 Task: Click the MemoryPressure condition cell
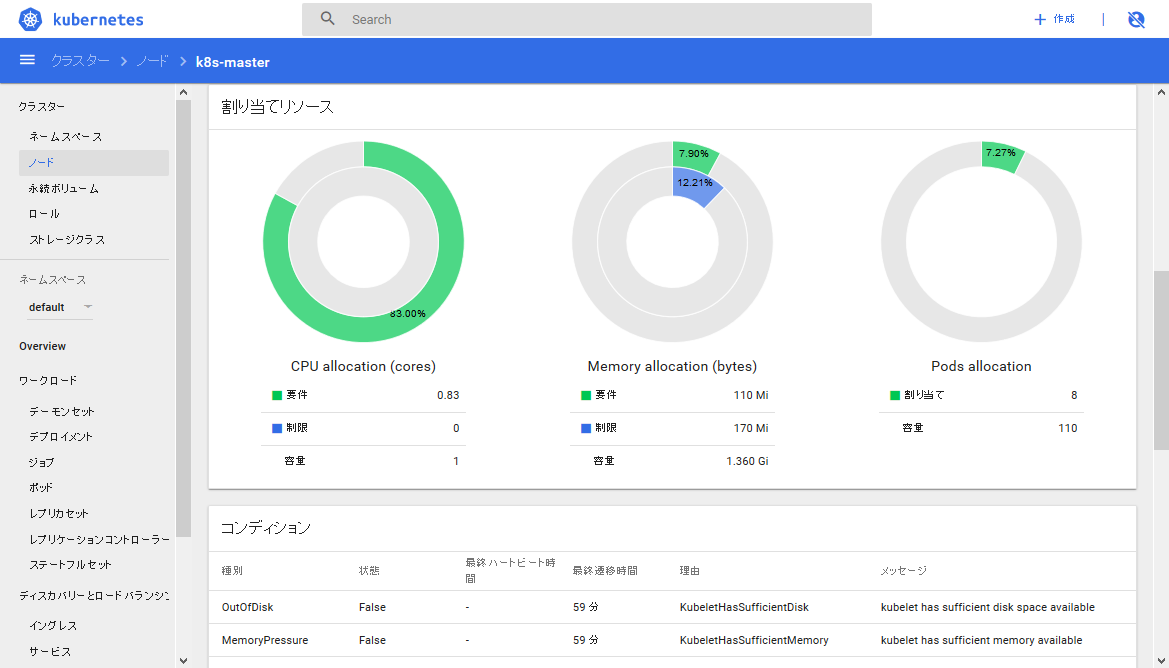(265, 640)
